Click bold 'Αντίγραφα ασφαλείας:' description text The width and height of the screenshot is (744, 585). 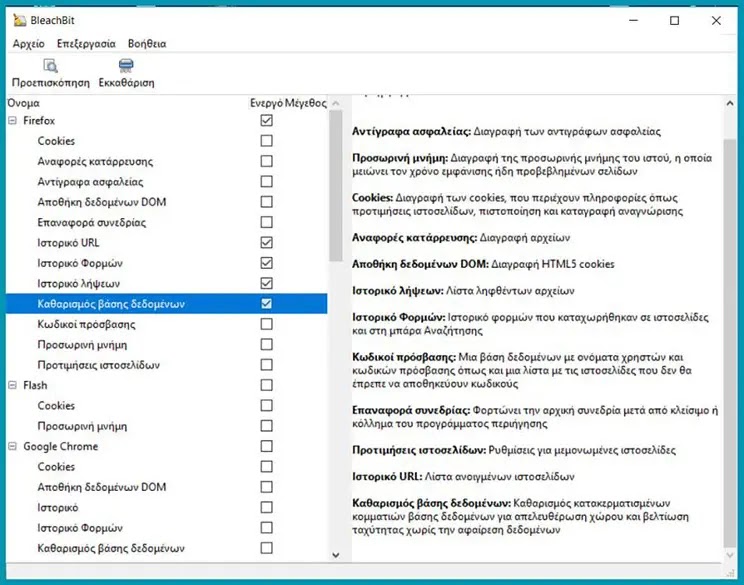point(411,131)
